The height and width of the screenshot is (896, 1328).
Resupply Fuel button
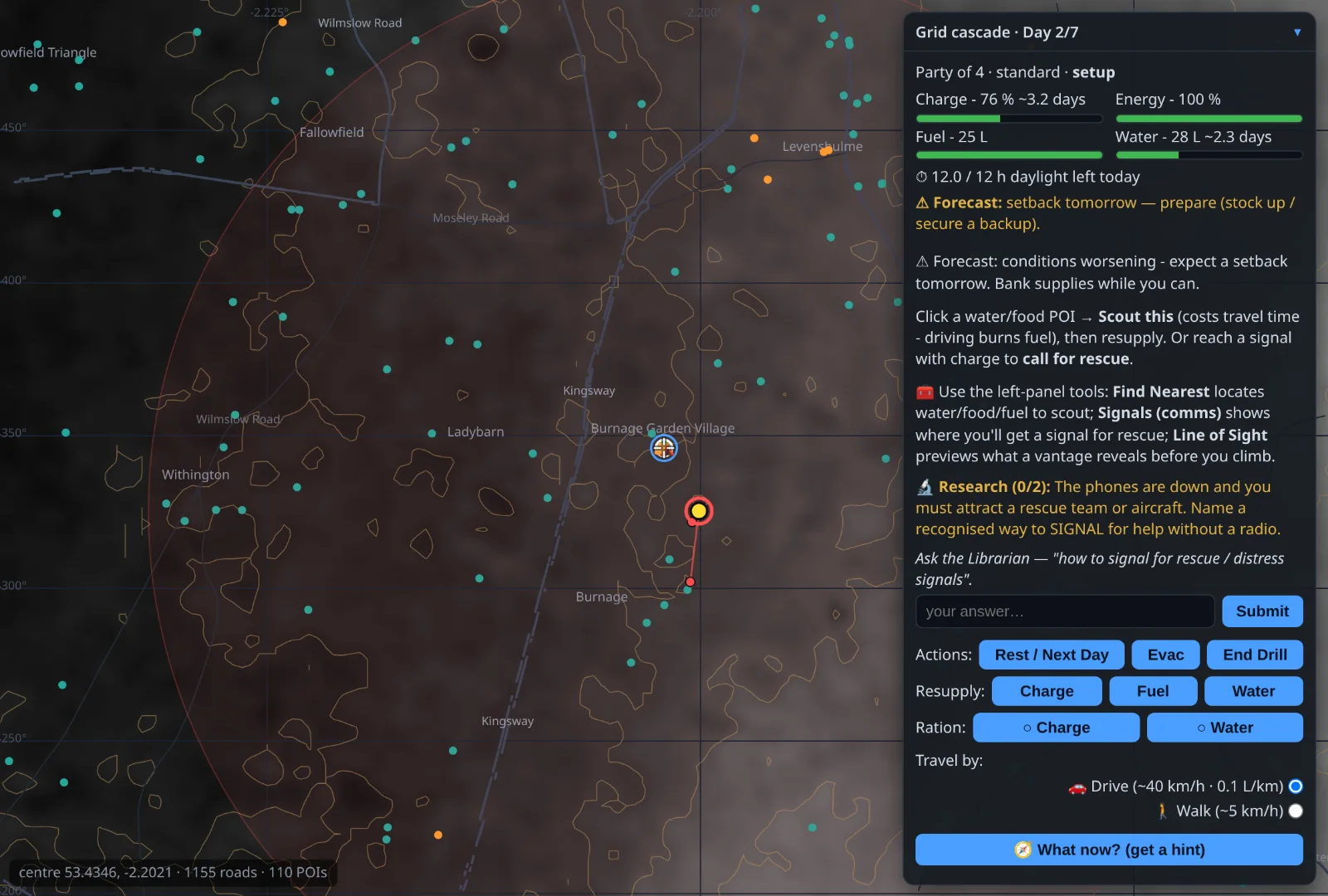(1153, 691)
